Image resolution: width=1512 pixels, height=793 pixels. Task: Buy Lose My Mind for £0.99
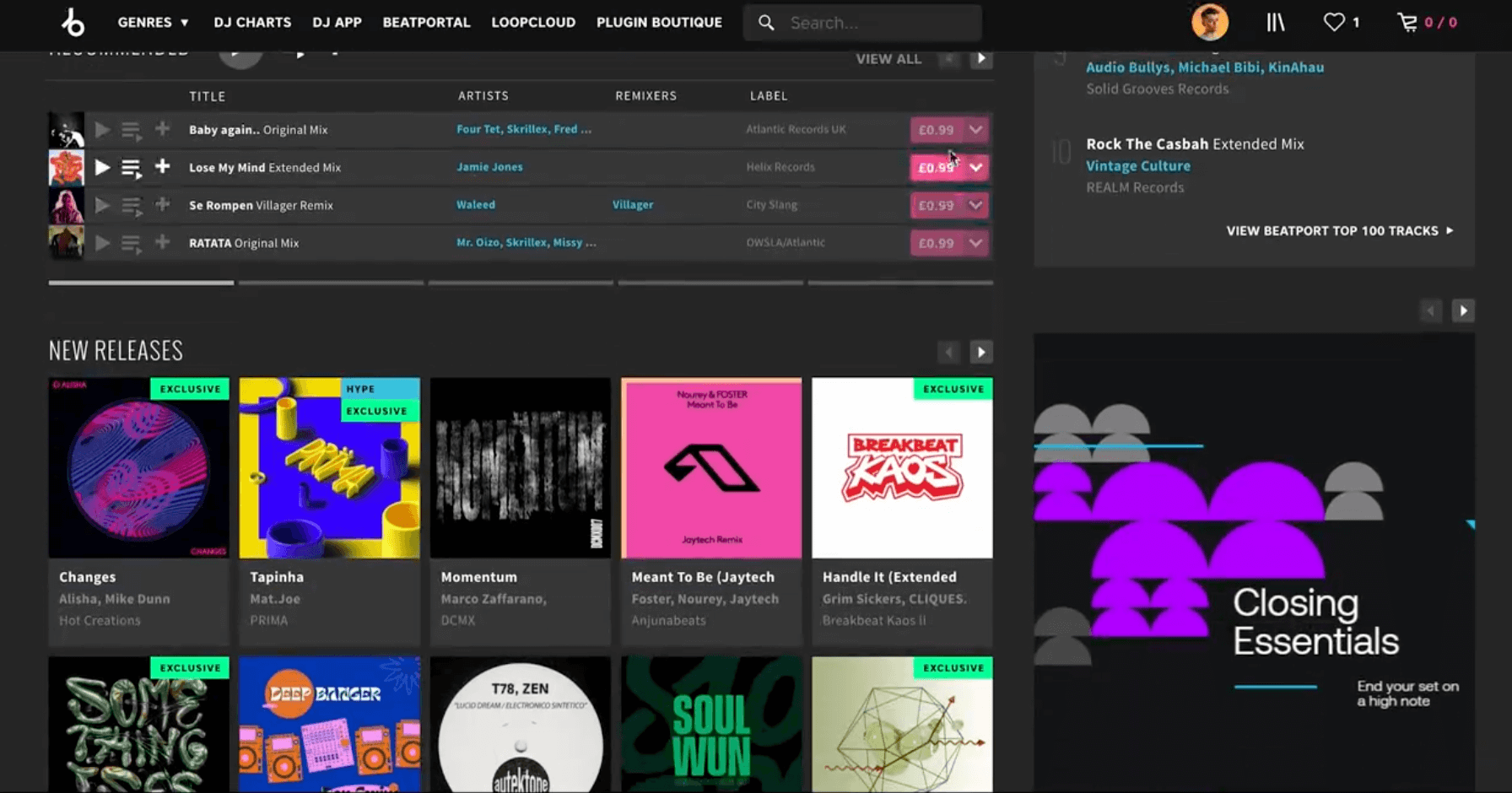pos(937,167)
